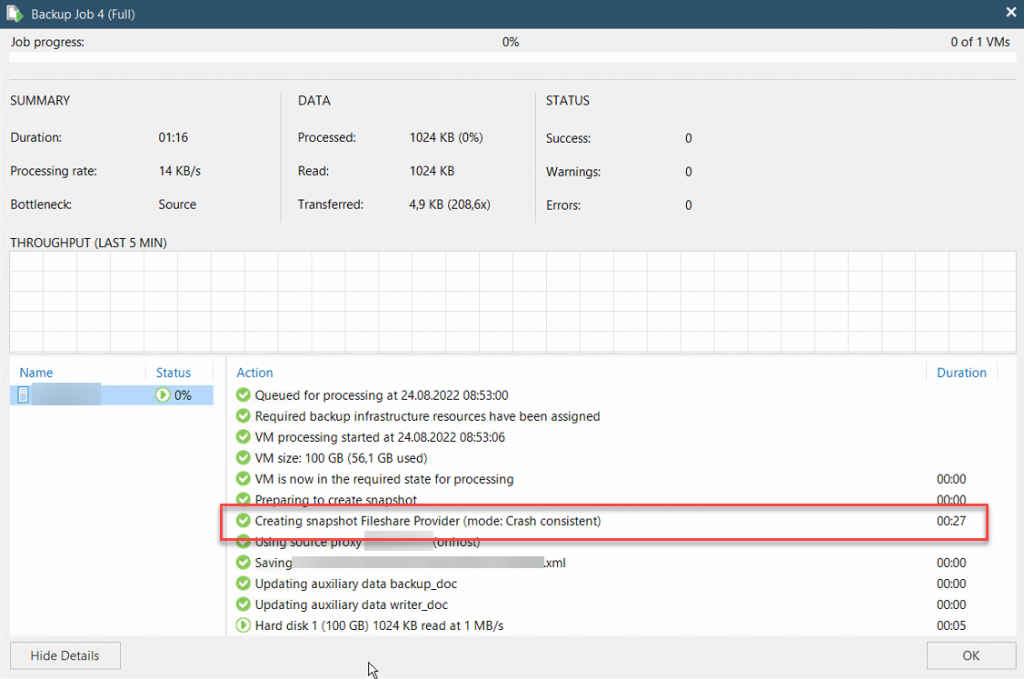Click the VM icon in the Name column
The image size is (1024, 679).
coord(22,395)
